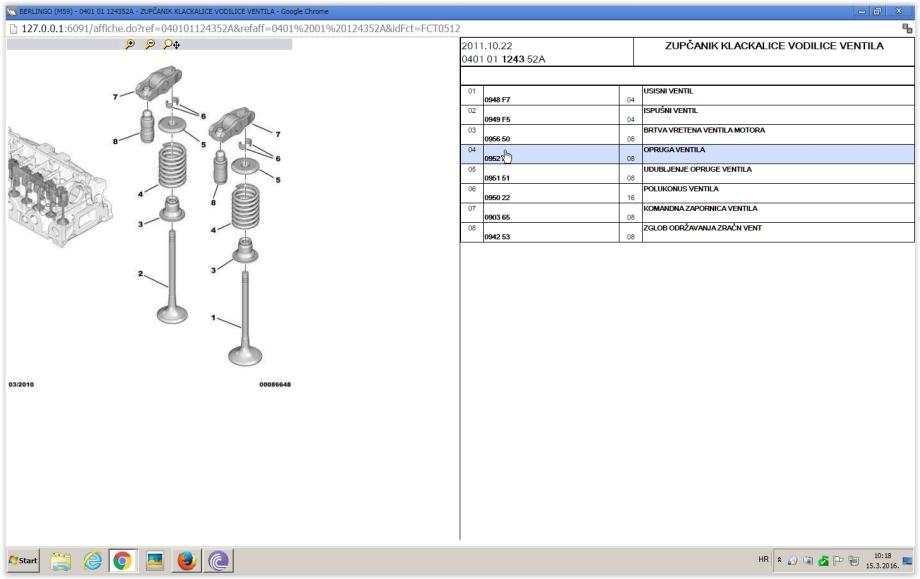This screenshot has height=579, width=920.
Task: Launch Internet Explorer from the taskbar
Action: [x=92, y=561]
